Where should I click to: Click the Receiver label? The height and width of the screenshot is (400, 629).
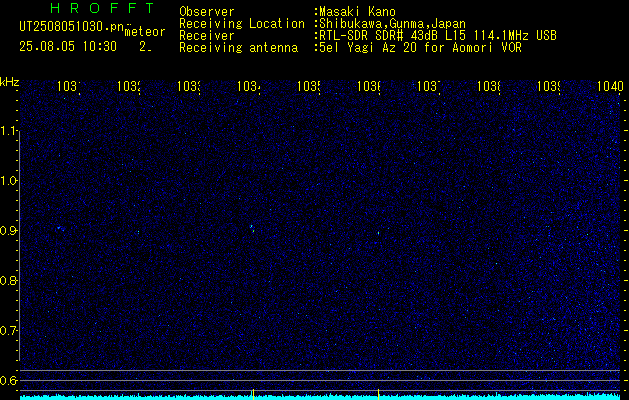pyautogui.click(x=207, y=36)
